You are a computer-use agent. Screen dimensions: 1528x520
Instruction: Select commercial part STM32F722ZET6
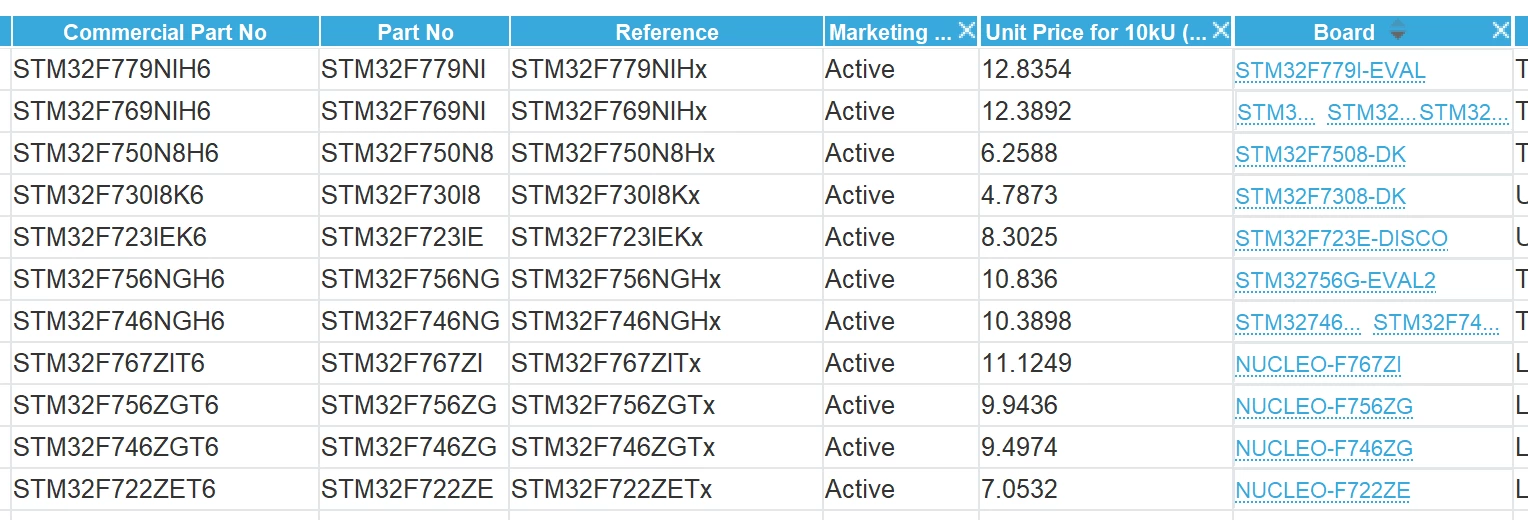[114, 490]
